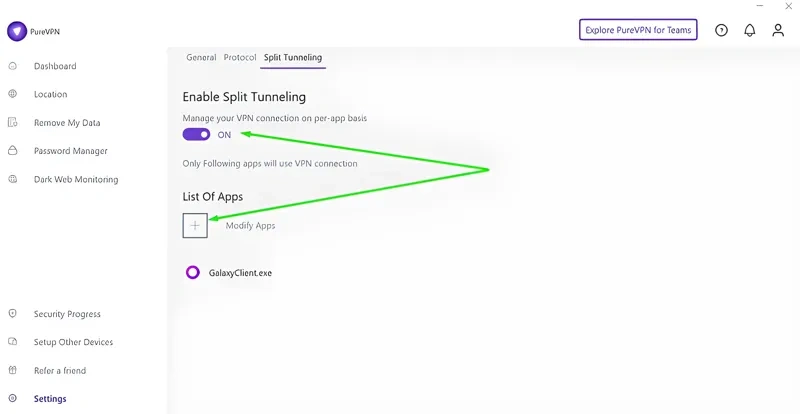Image resolution: width=800 pixels, height=414 pixels.
Task: Open Remove My Data from sidebar
Action: (67, 123)
